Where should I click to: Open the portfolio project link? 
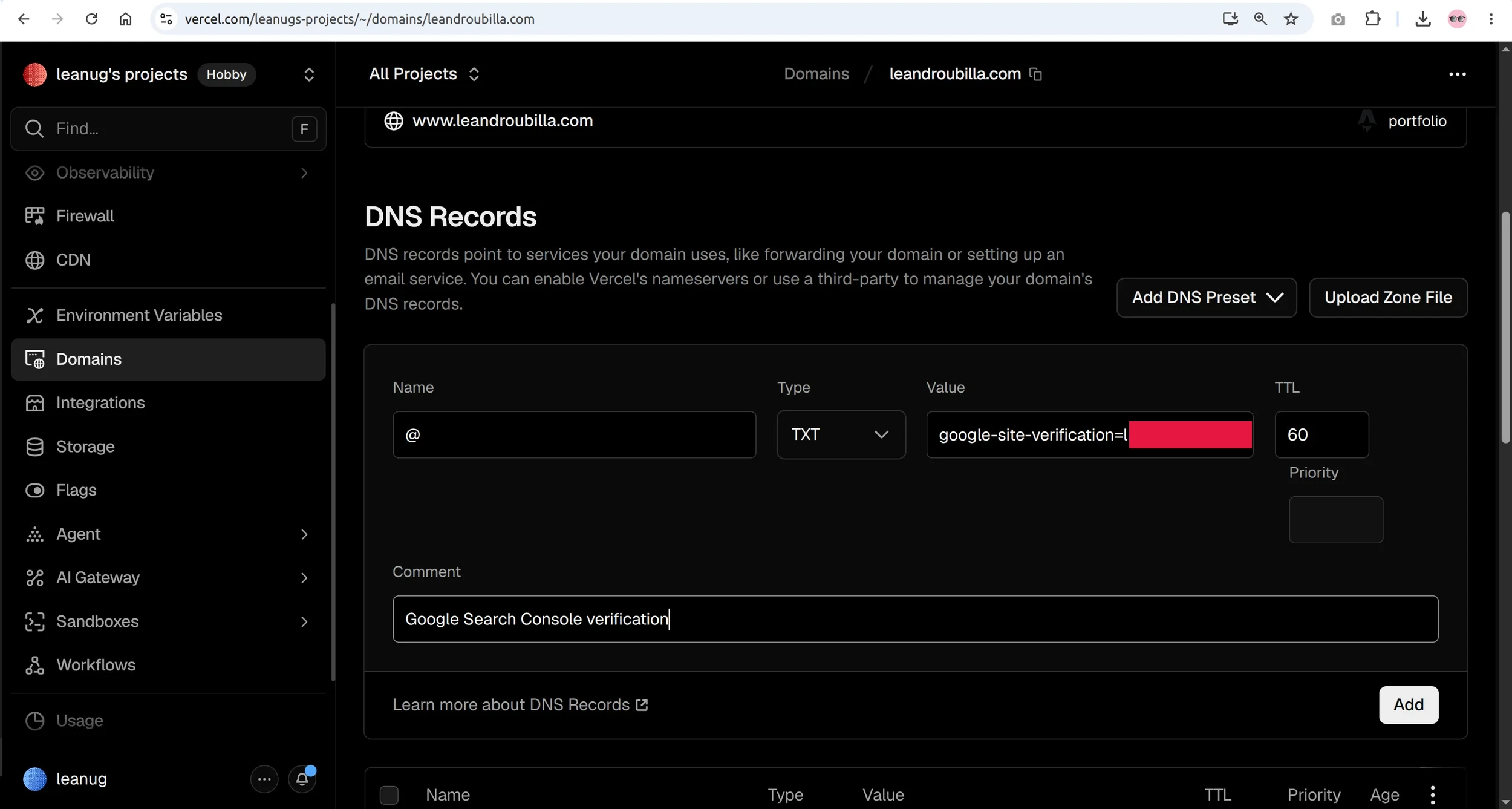1416,121
